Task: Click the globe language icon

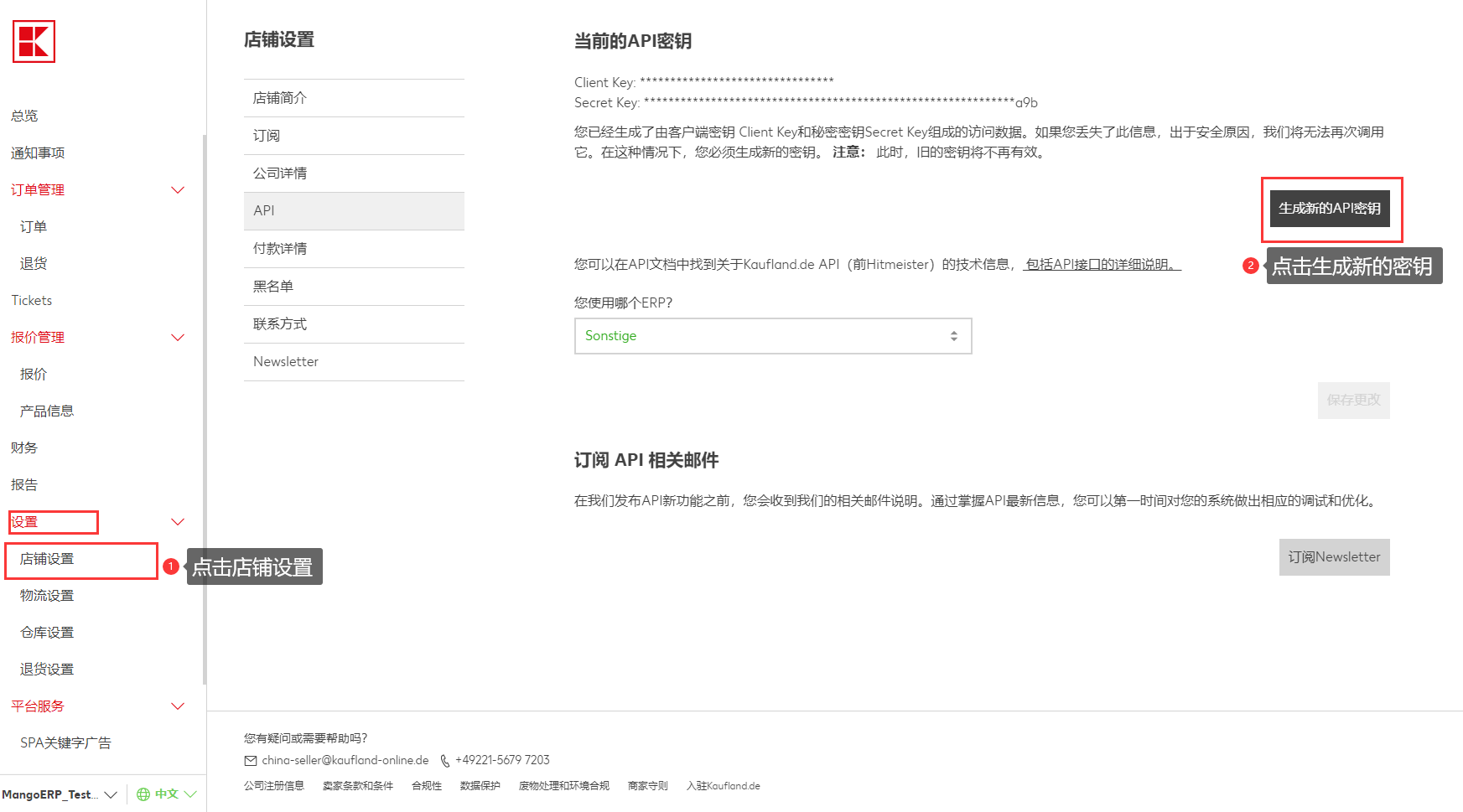Action: [143, 794]
